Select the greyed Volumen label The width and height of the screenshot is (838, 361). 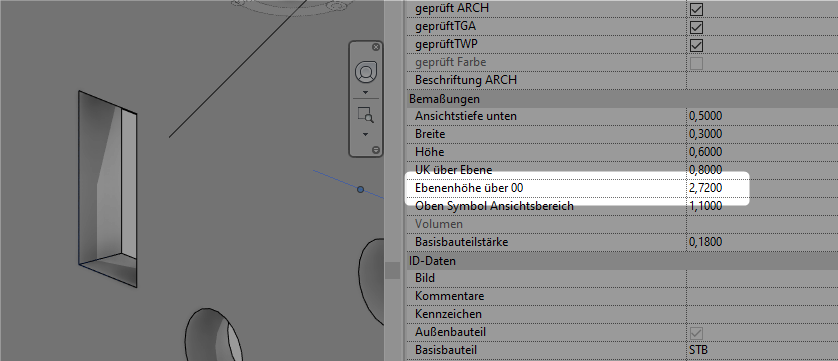pos(439,224)
